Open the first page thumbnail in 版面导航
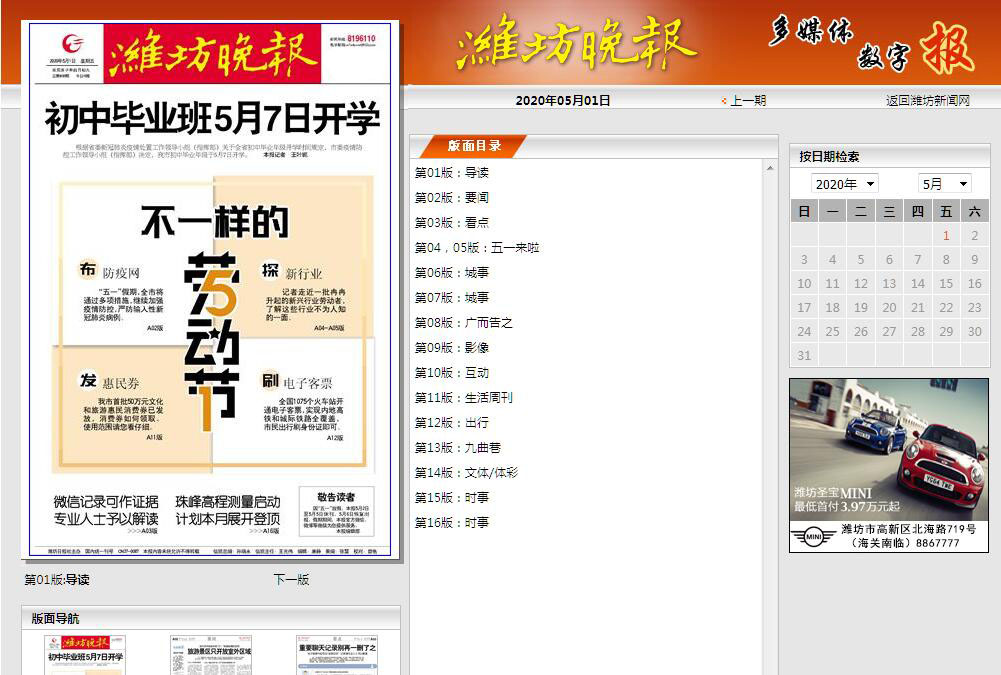The height and width of the screenshot is (675, 1001). click(x=85, y=654)
